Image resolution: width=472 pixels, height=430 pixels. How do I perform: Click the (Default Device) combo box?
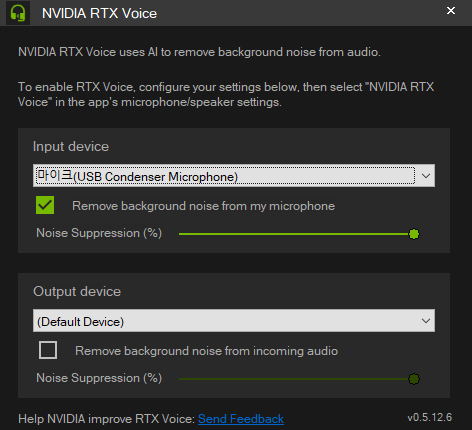pyautogui.click(x=234, y=320)
